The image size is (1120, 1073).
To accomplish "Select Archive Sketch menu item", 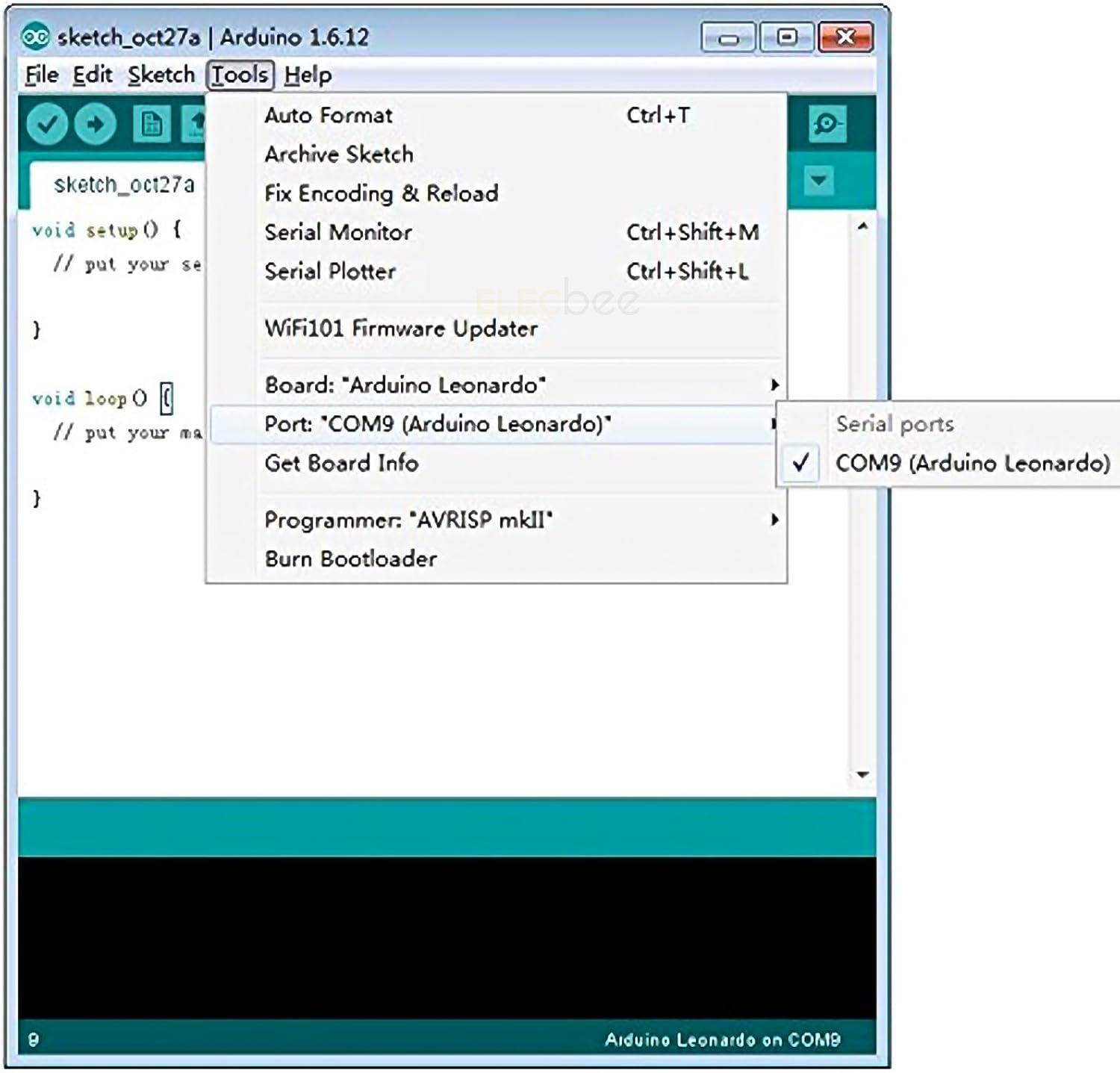I will [x=338, y=155].
